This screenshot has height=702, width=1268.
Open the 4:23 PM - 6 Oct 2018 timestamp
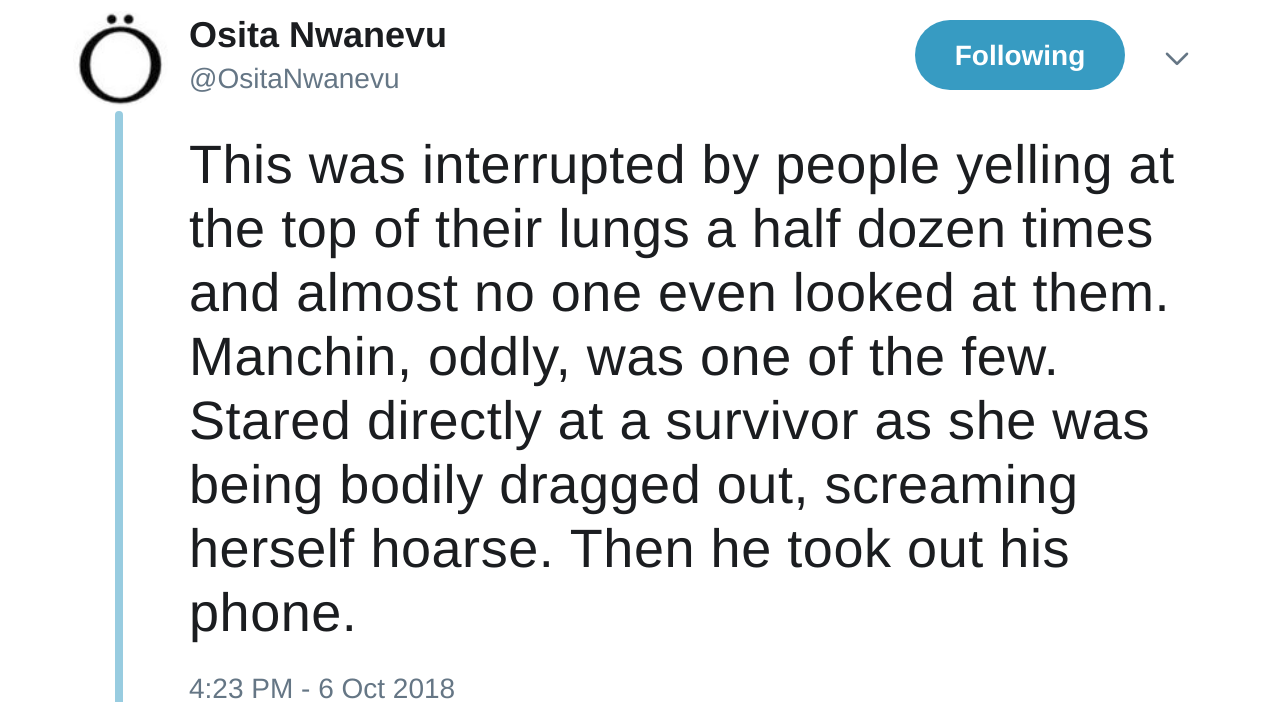click(x=322, y=688)
